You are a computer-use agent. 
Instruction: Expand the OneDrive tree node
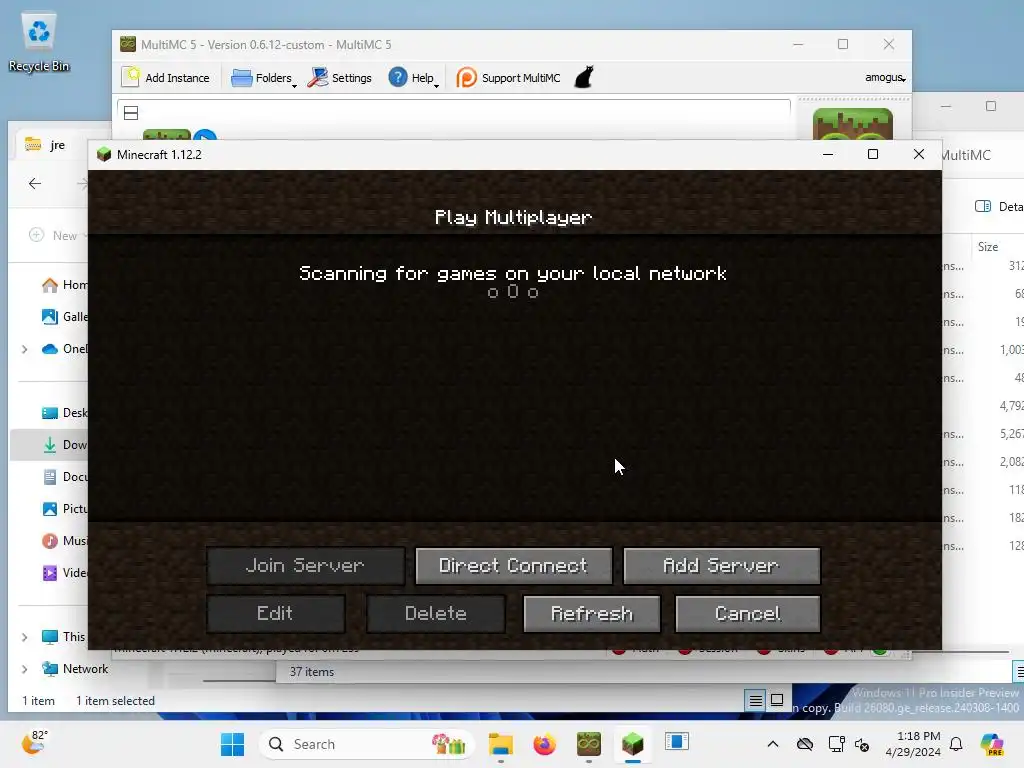coord(25,349)
